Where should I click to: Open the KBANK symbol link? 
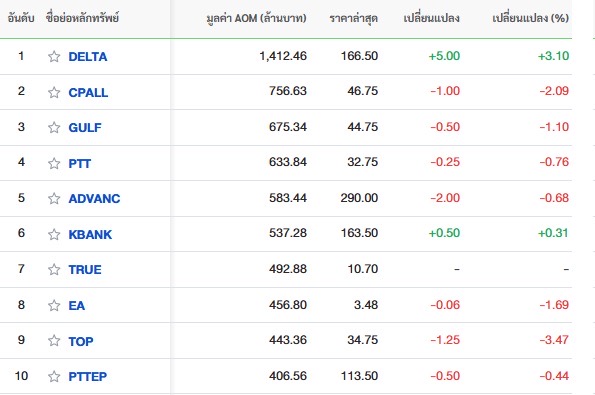coord(90,234)
